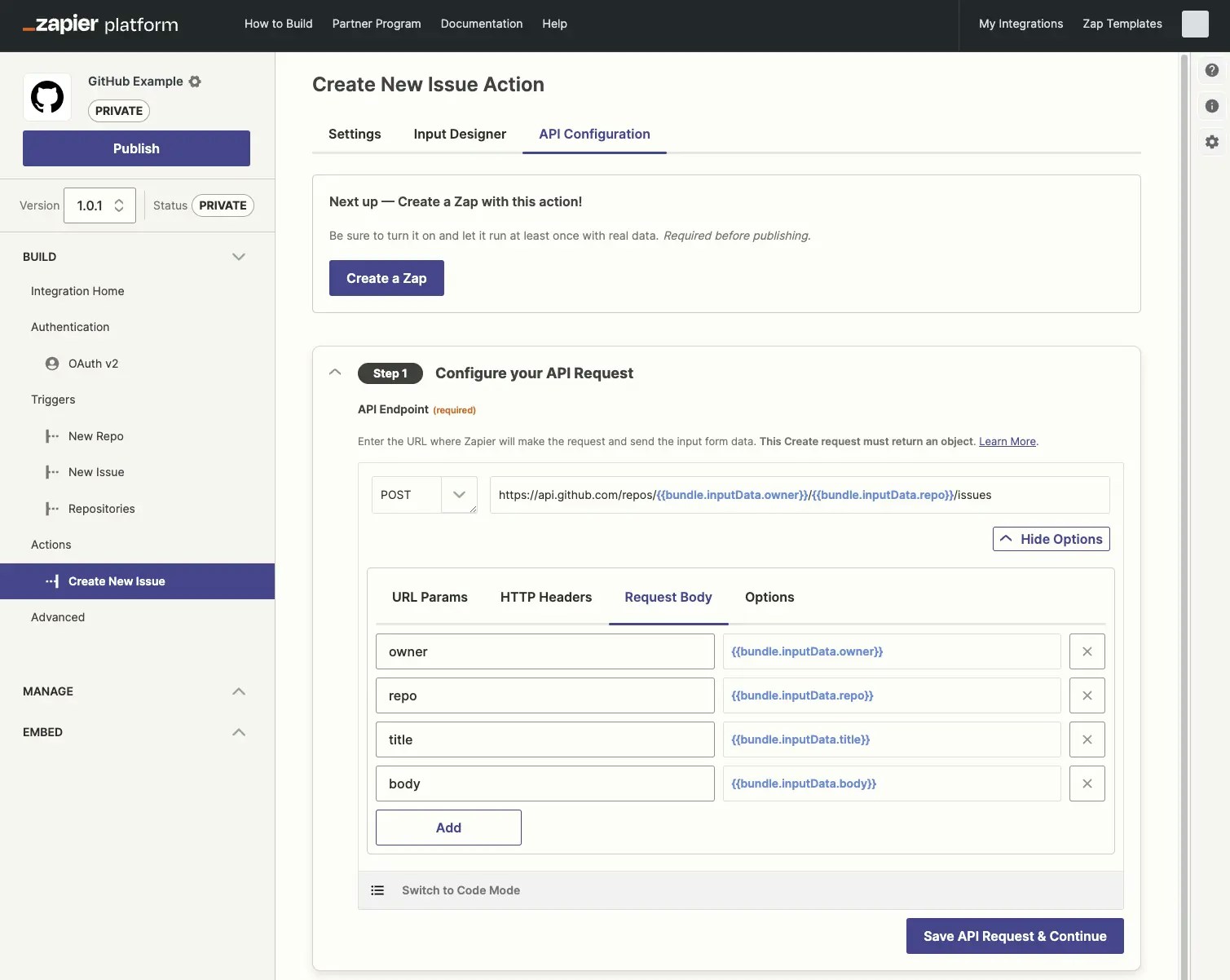
Task: Switch to the Settings tab
Action: [355, 134]
